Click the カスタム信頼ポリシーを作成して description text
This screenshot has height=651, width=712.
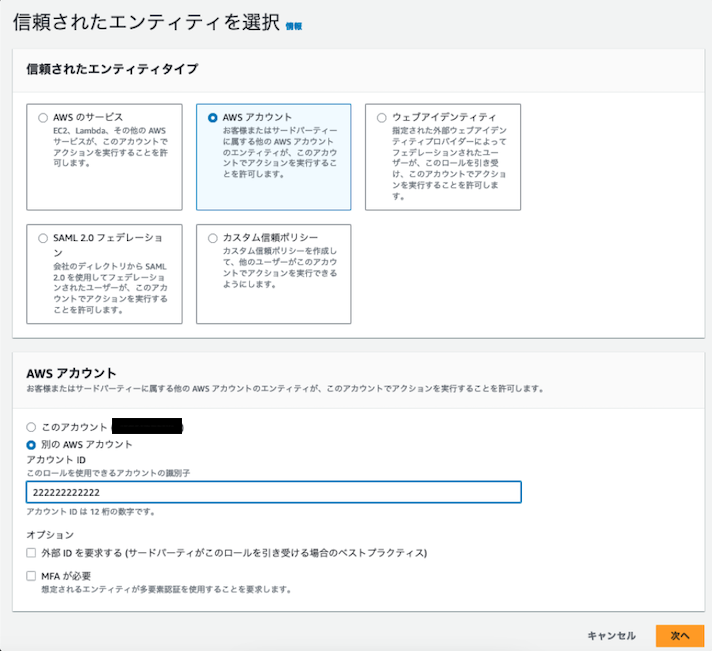tap(280, 267)
